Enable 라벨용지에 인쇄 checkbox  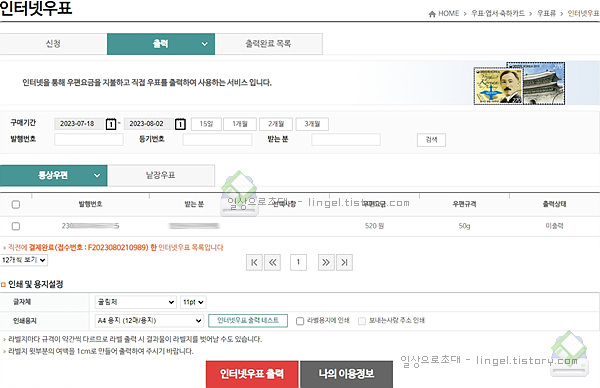(300, 321)
